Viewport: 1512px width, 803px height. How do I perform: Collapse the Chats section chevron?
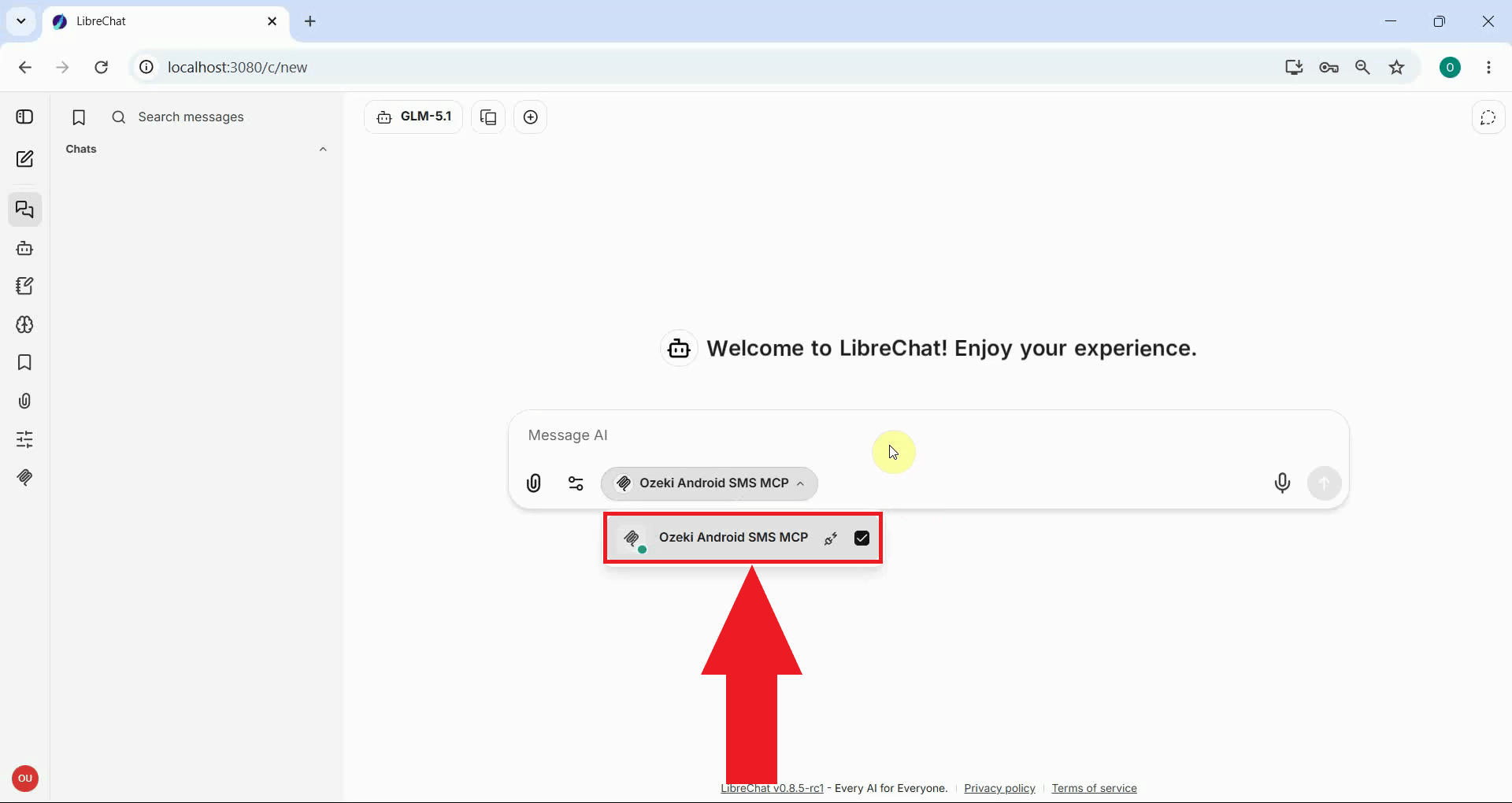pyautogui.click(x=323, y=150)
